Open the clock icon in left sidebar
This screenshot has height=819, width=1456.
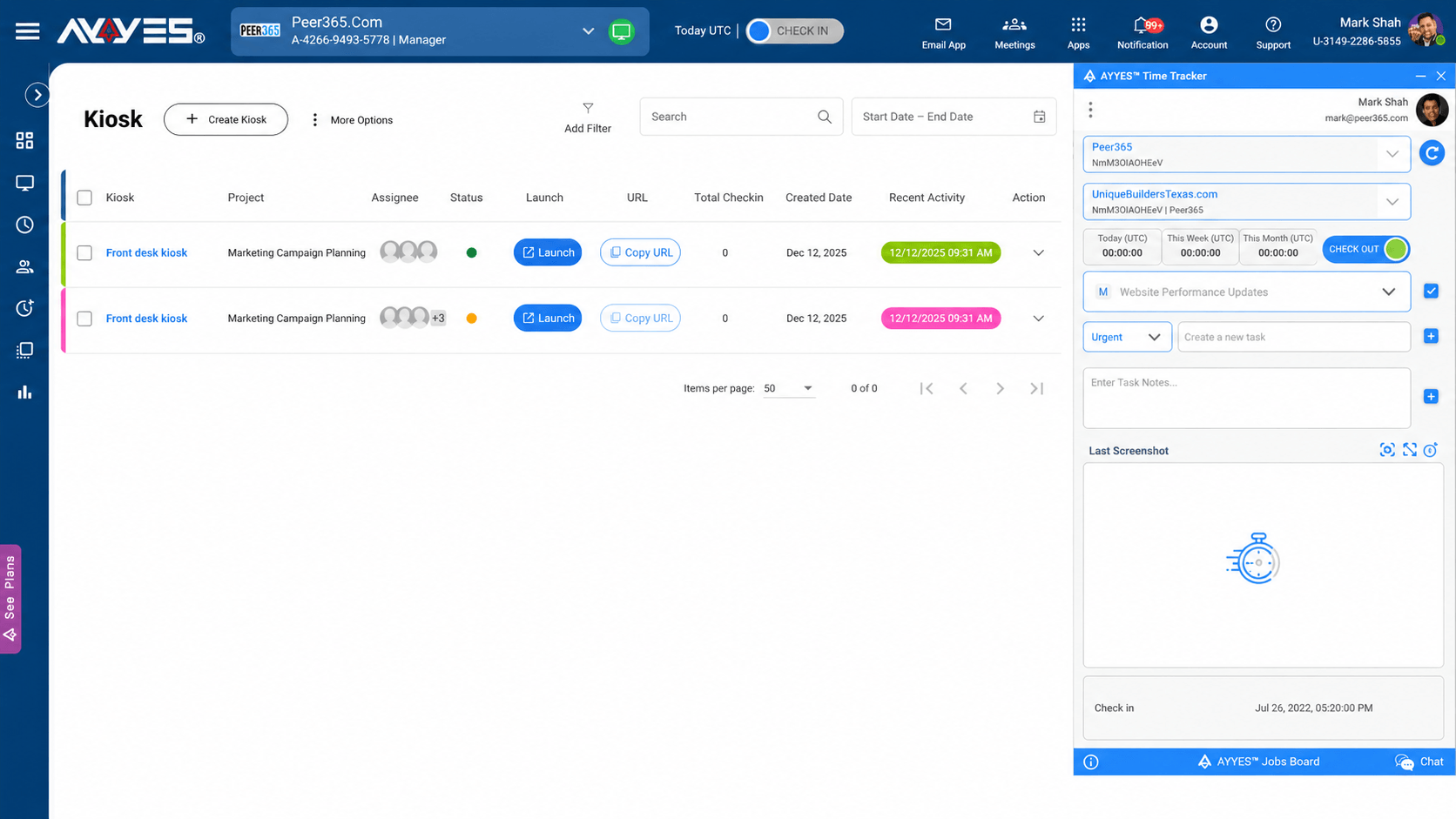[24, 225]
